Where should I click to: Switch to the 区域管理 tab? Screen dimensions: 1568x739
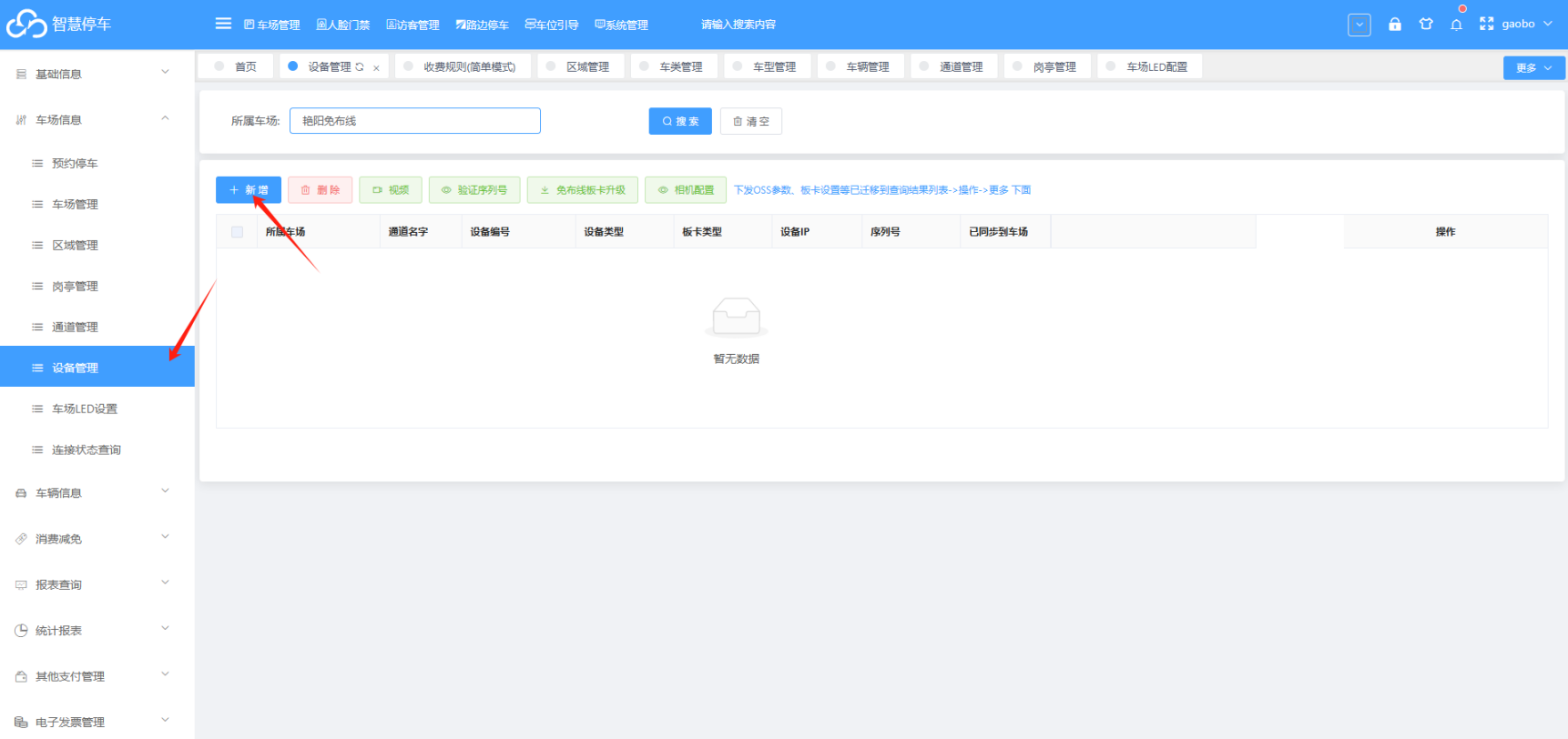(580, 66)
